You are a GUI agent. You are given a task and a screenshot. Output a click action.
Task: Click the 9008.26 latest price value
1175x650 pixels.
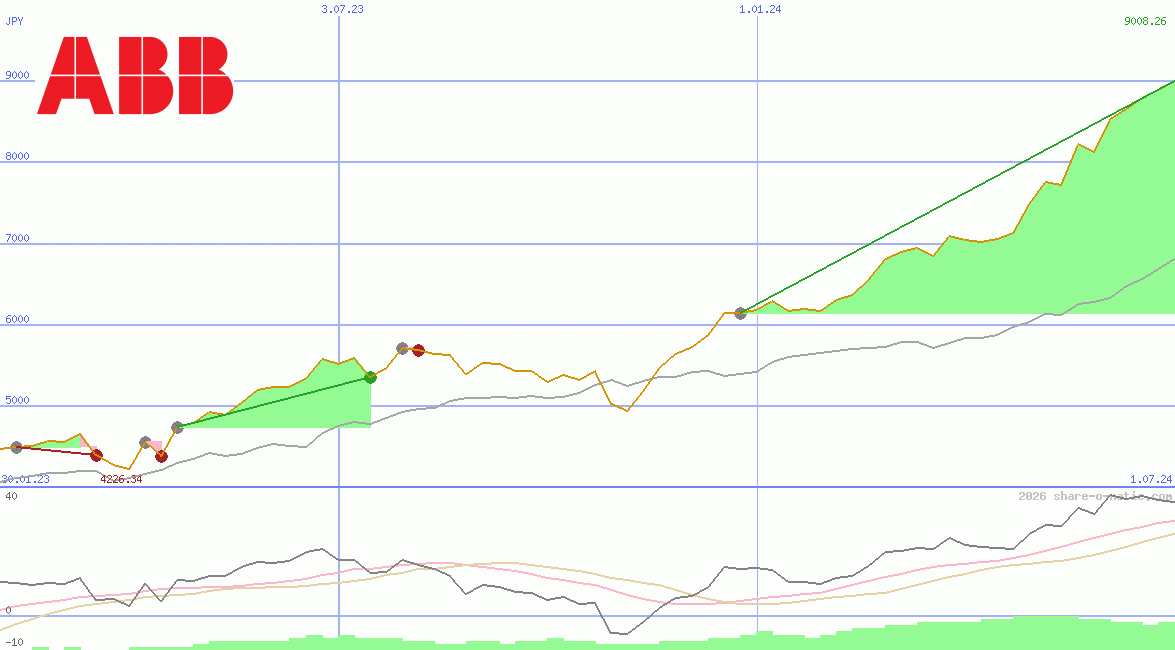coord(1145,21)
